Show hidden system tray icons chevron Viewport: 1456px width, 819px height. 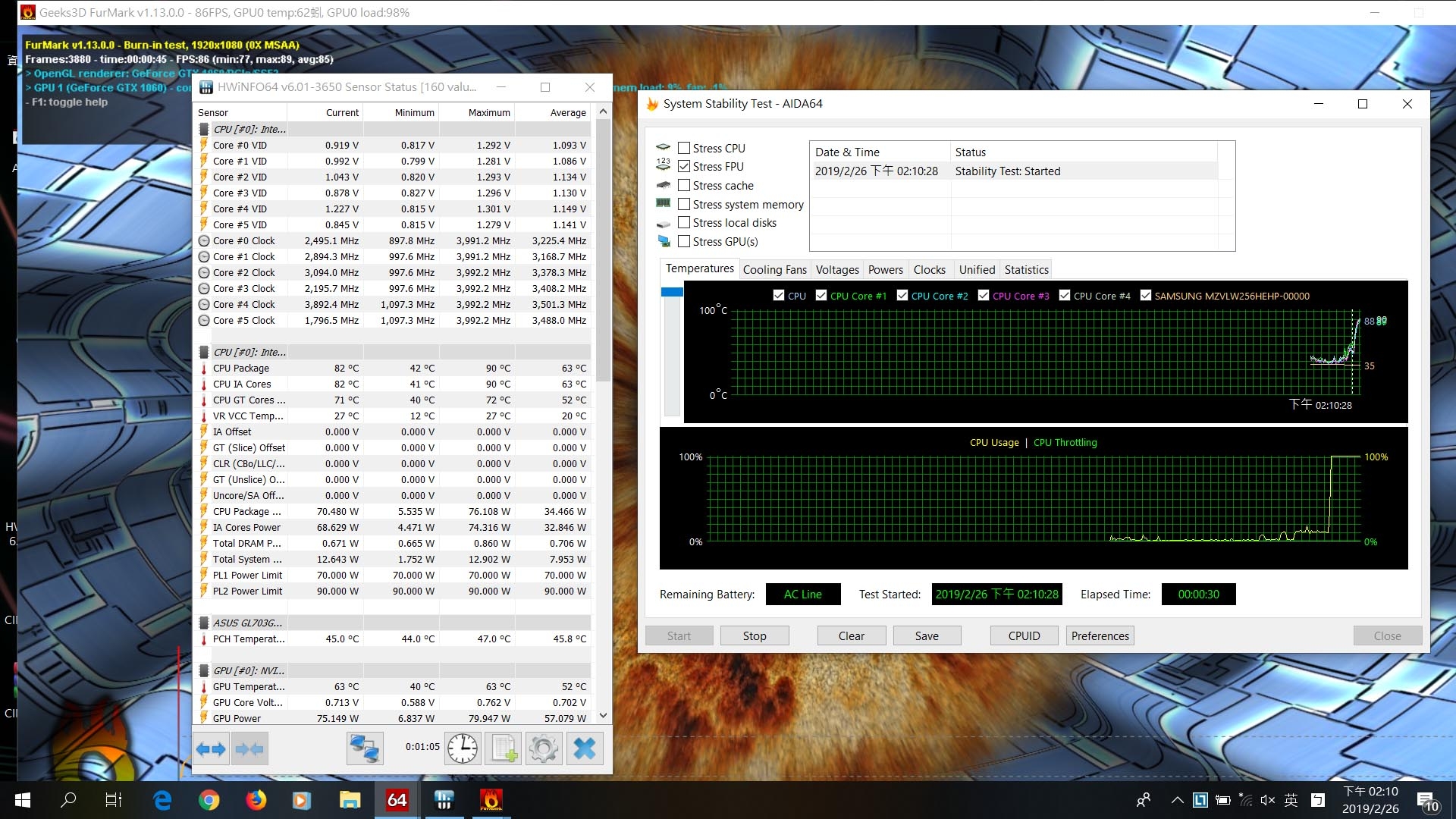pos(1177,800)
